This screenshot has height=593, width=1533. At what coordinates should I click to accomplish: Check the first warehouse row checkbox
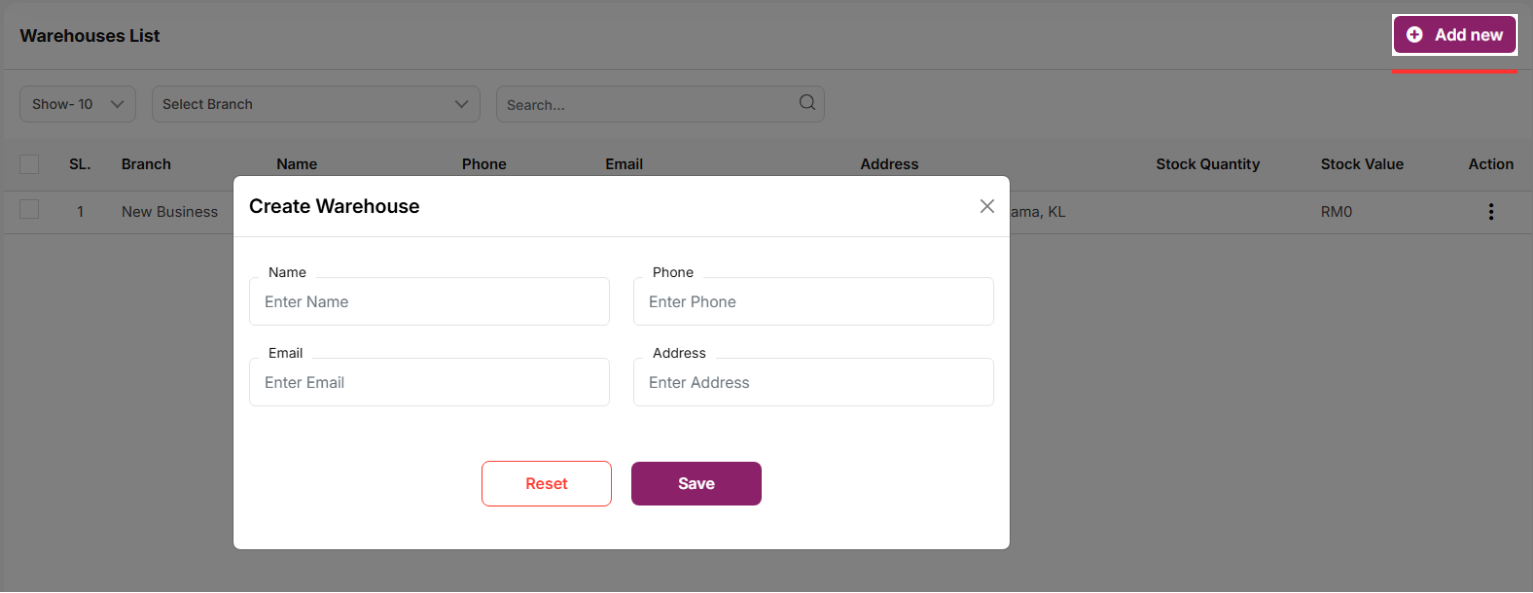29,209
